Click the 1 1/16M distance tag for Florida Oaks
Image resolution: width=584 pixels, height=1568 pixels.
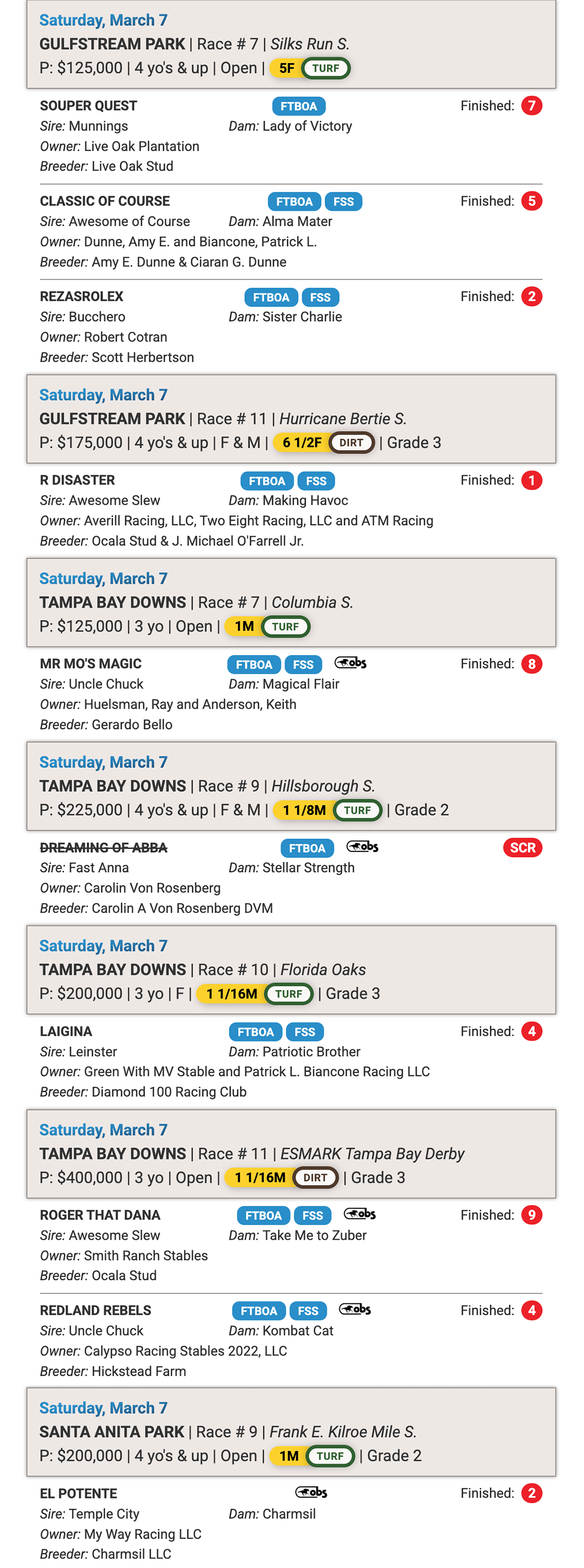pos(231,994)
